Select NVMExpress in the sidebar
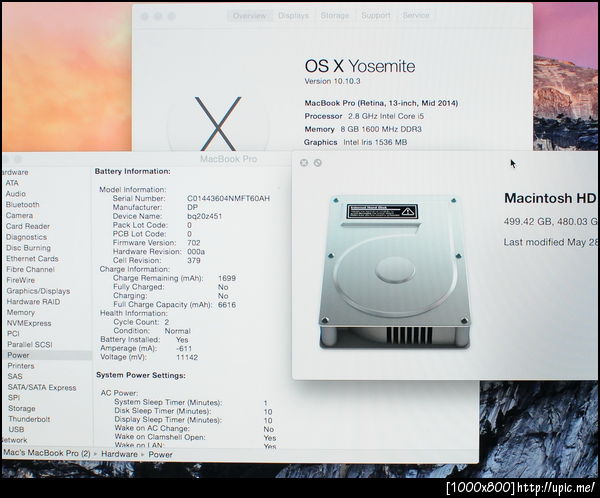The width and height of the screenshot is (600, 498). [29, 323]
